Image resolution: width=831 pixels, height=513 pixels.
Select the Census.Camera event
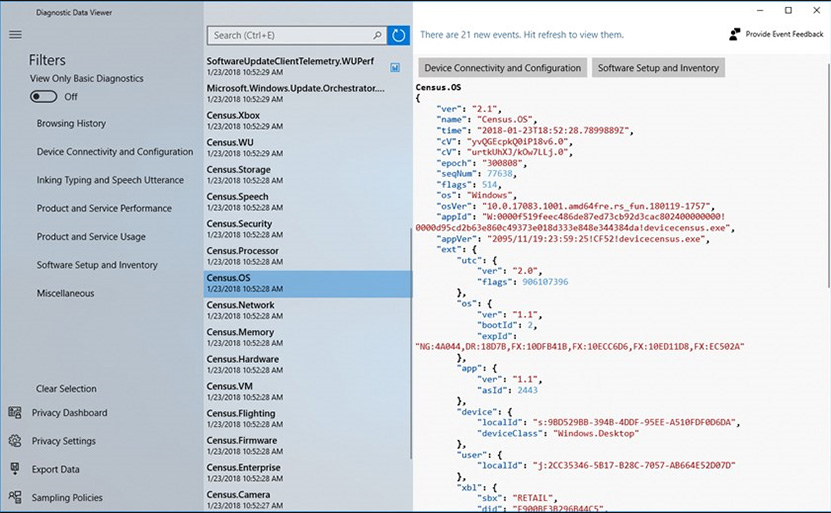tap(307, 499)
